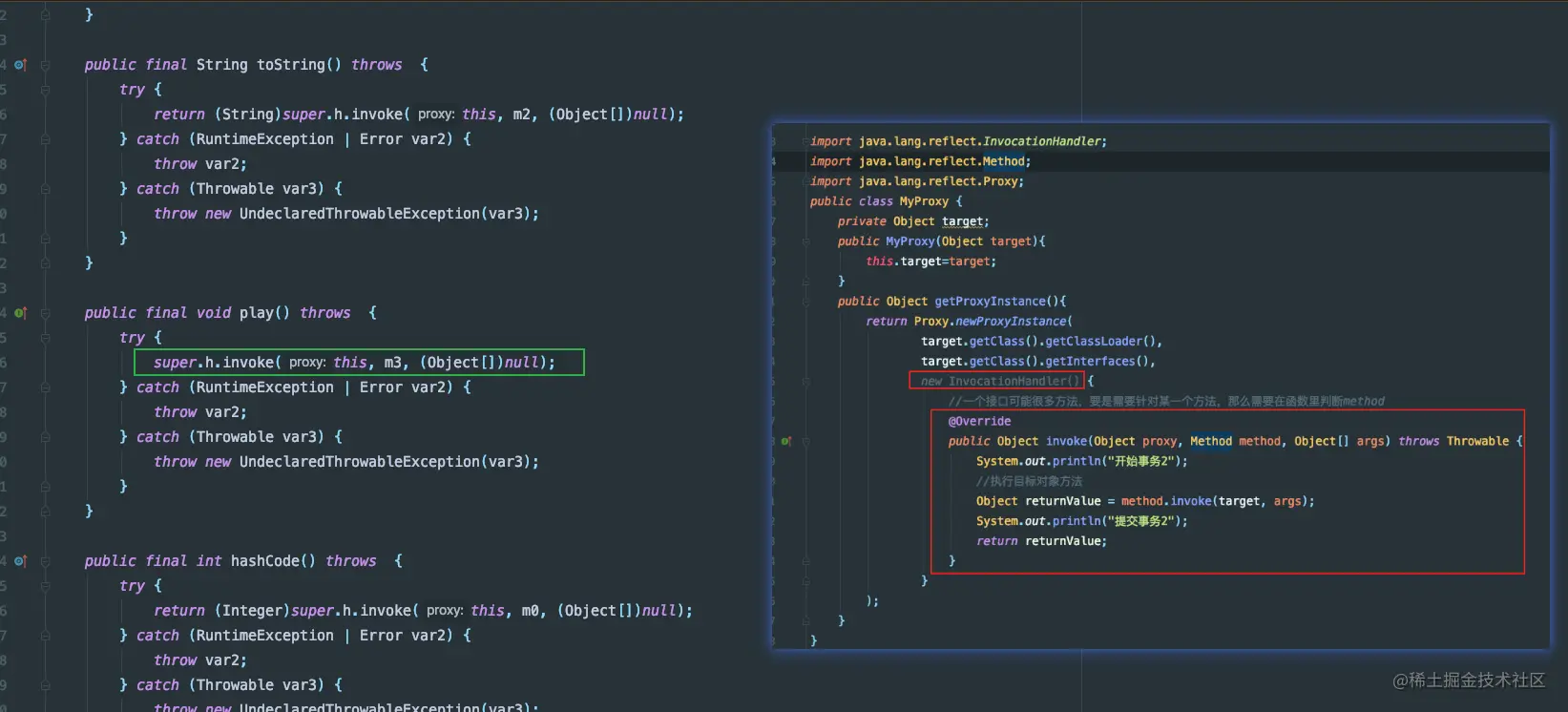This screenshot has width=1568, height=712.
Task: Collapse the hashCode() method fold marker
Action: click(x=45, y=561)
